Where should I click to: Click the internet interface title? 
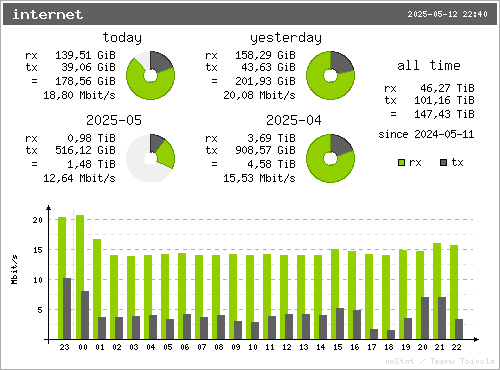tap(48, 14)
